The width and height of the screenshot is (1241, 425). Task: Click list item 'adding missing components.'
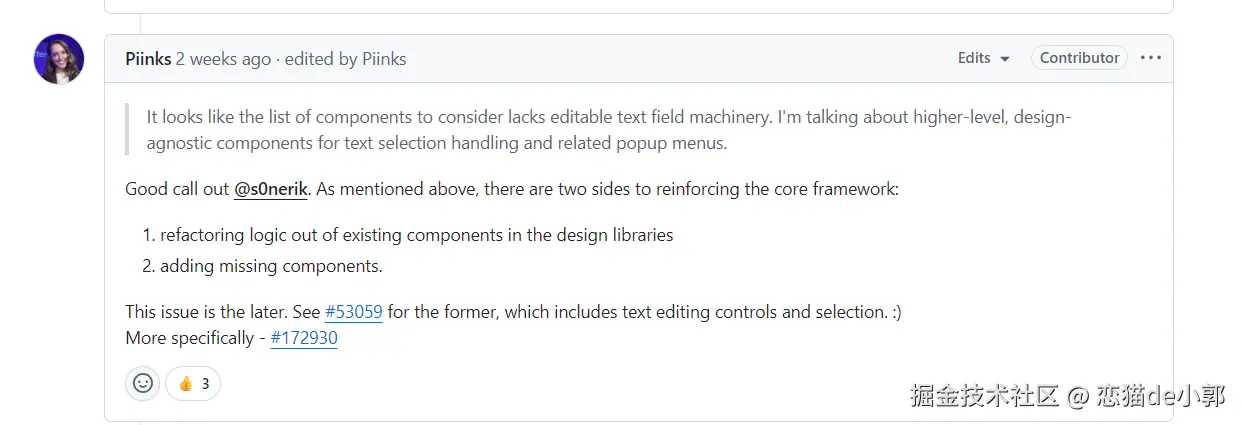pos(271,266)
